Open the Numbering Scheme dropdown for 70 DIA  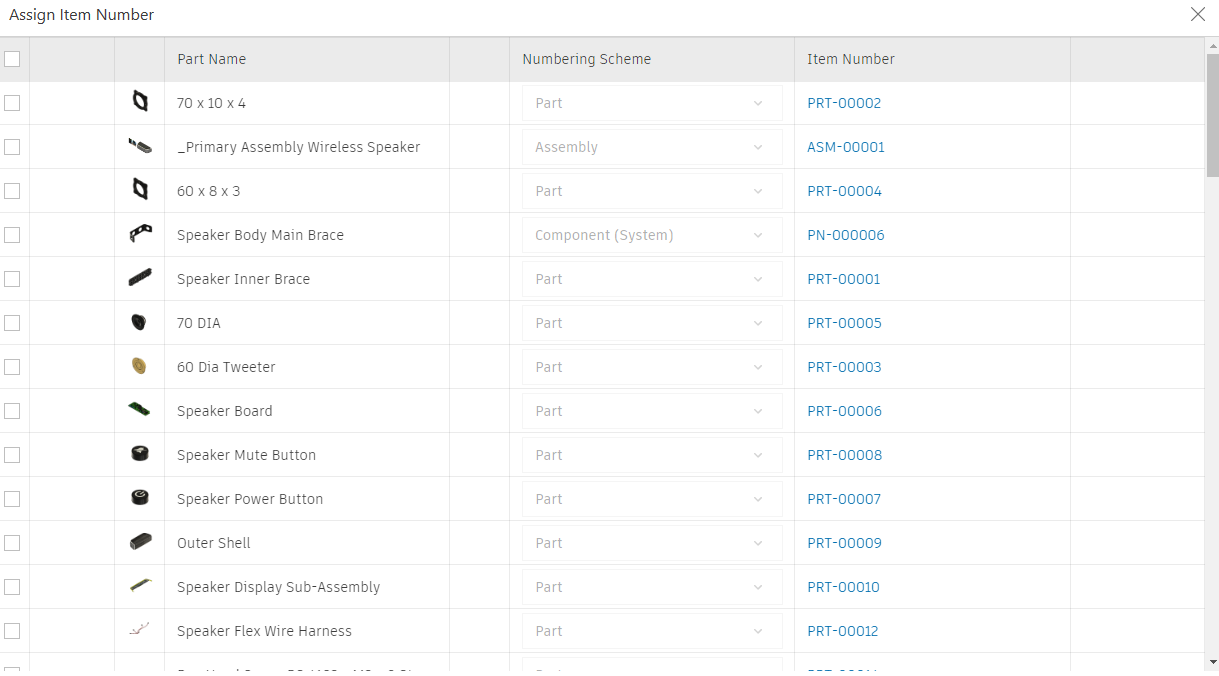(x=651, y=323)
